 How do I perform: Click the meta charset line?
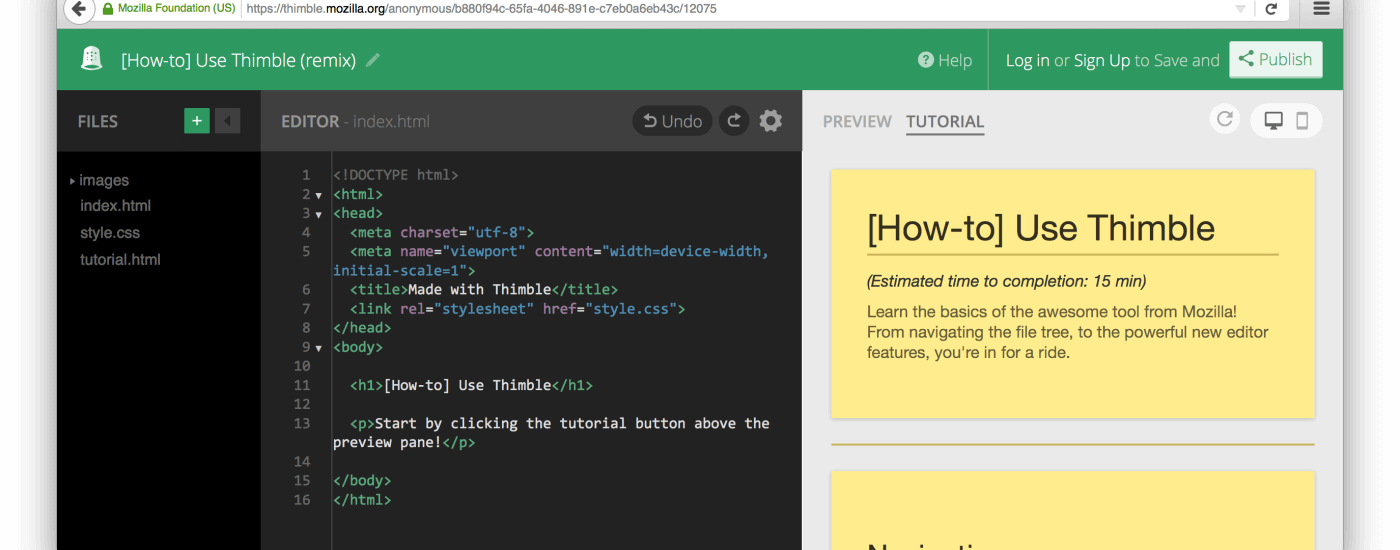pos(442,233)
